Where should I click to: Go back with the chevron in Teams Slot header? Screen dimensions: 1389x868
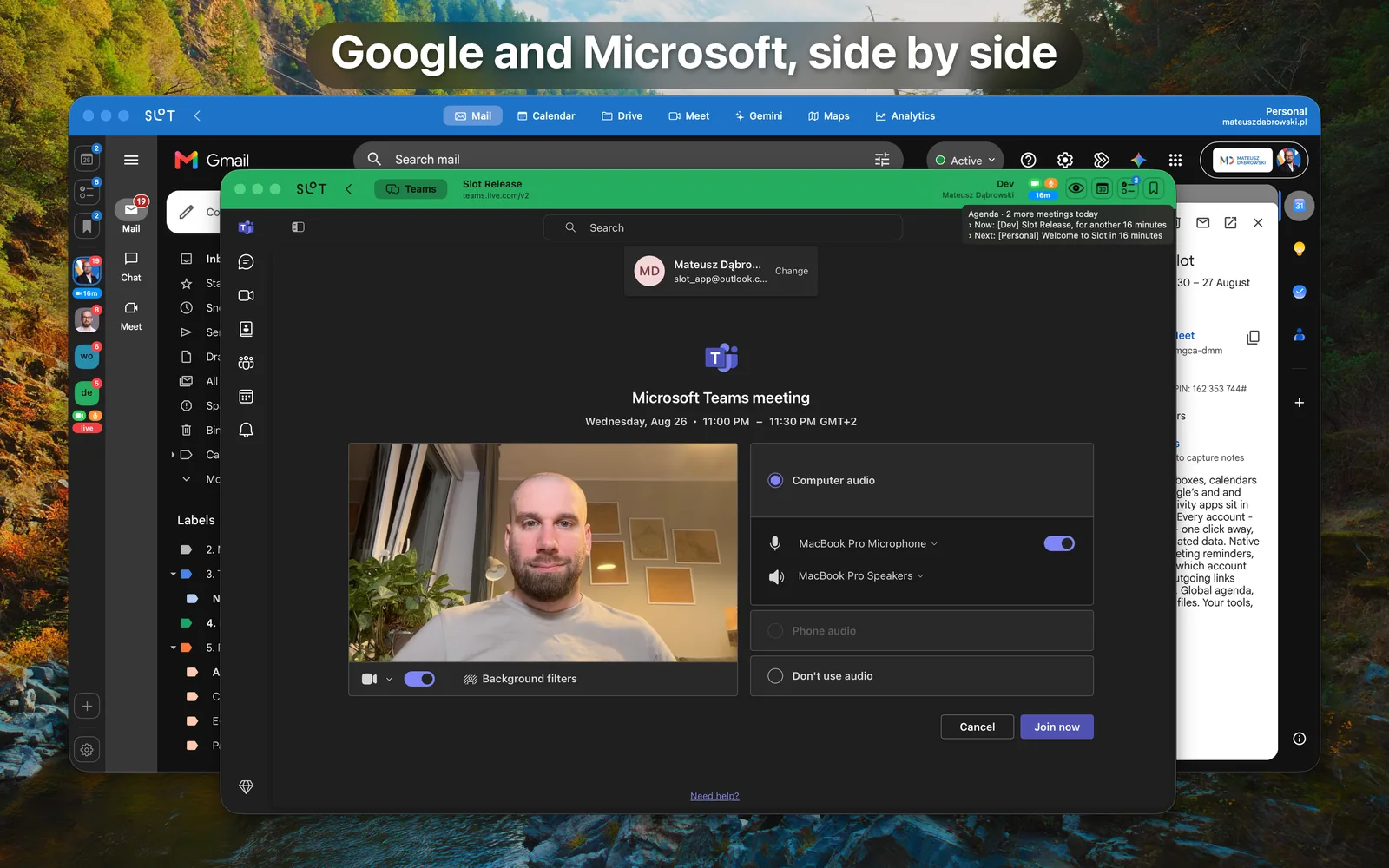(348, 188)
